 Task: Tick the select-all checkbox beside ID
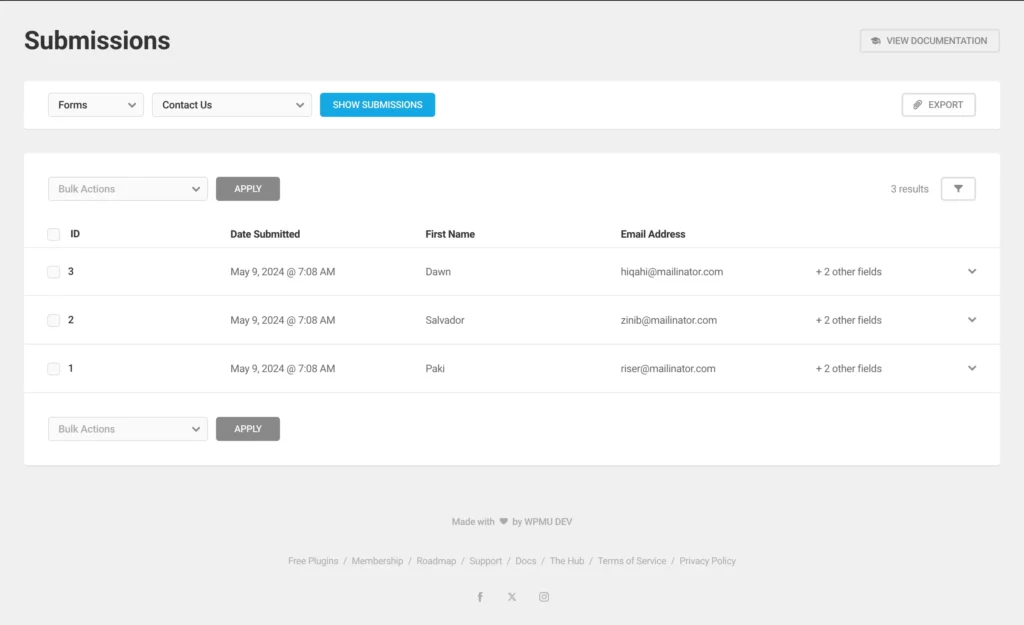click(54, 234)
